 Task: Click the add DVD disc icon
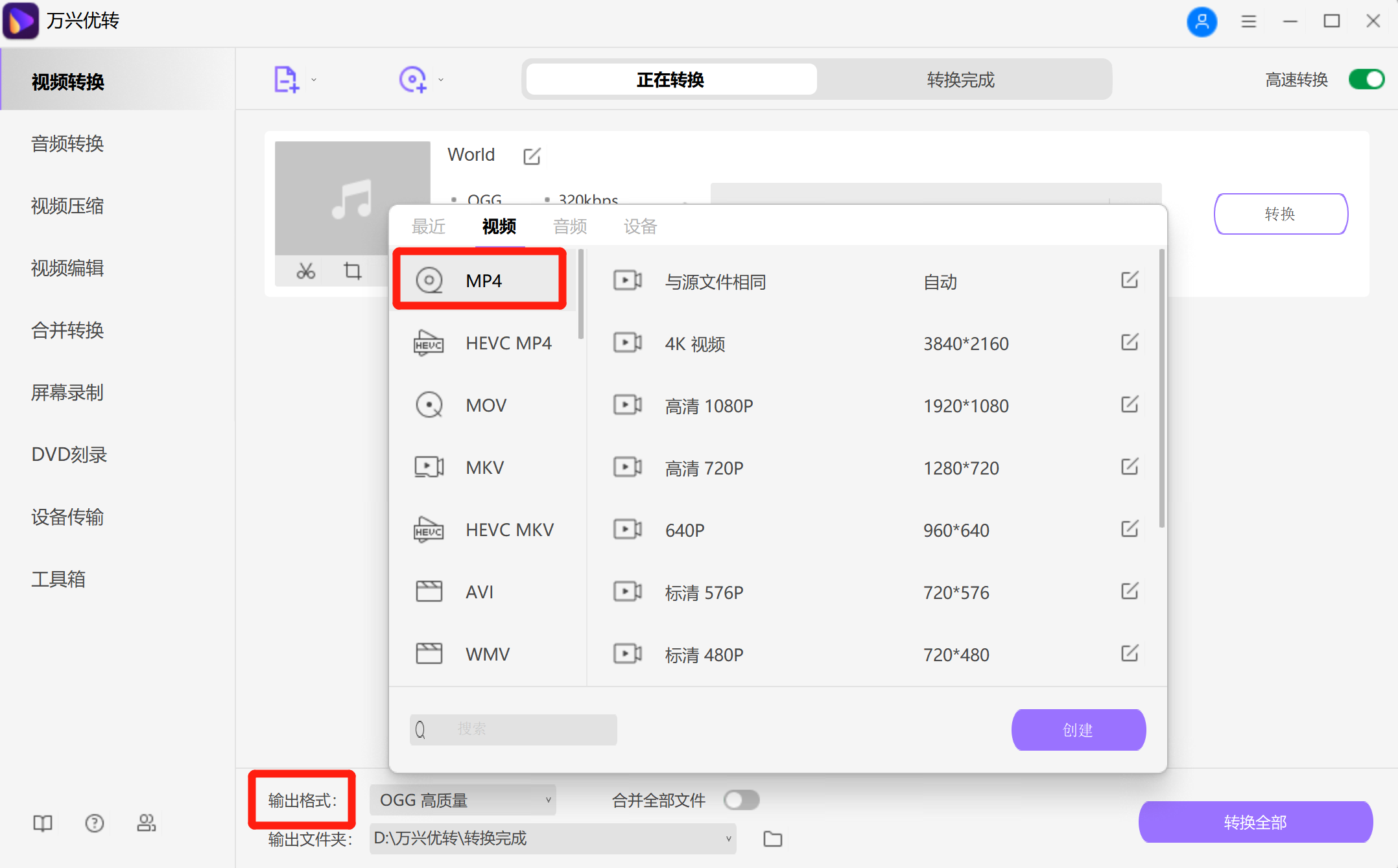[x=412, y=80]
